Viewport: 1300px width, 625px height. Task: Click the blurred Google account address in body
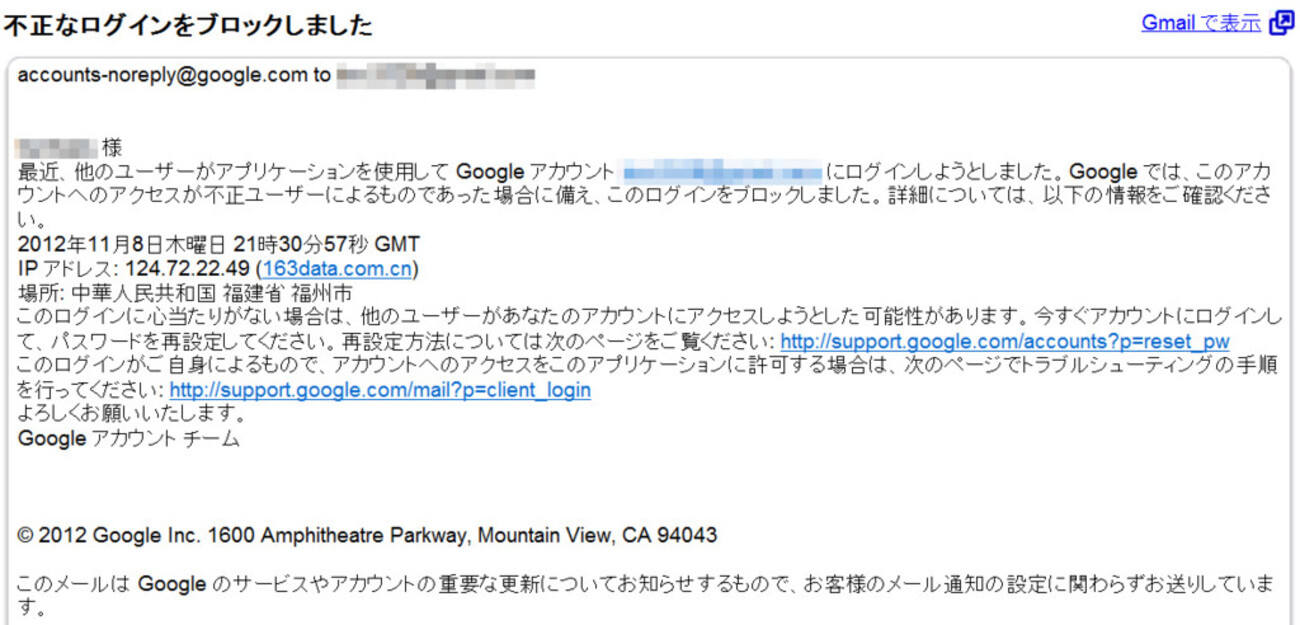[722, 172]
